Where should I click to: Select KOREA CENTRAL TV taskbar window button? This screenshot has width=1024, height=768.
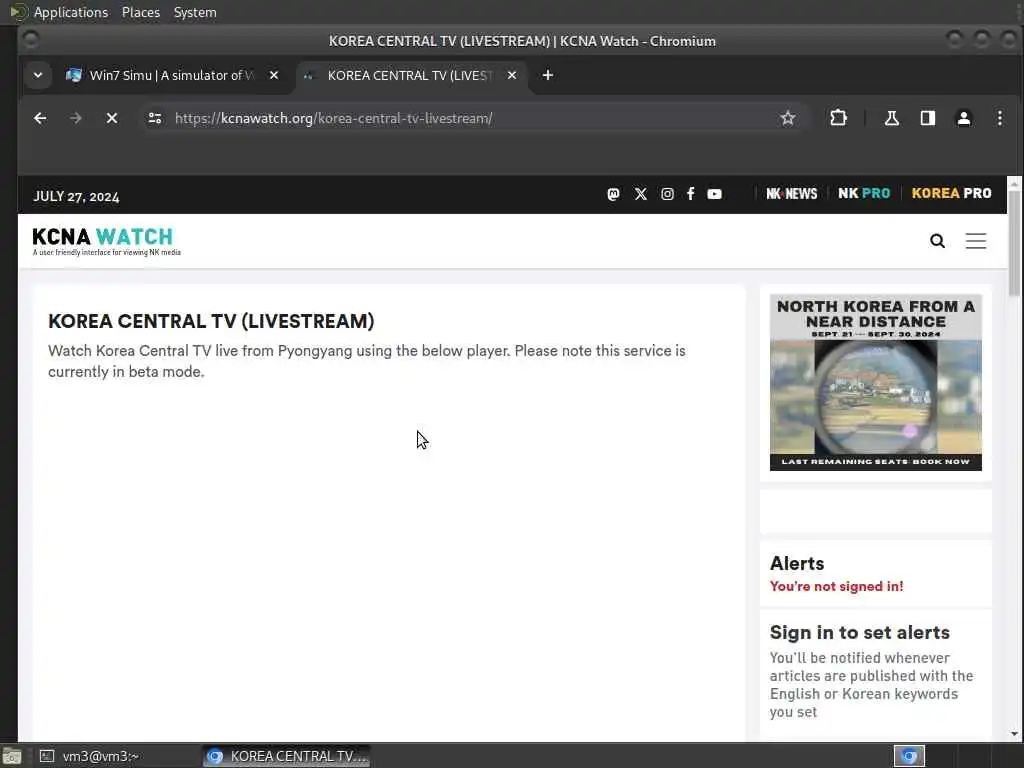287,756
